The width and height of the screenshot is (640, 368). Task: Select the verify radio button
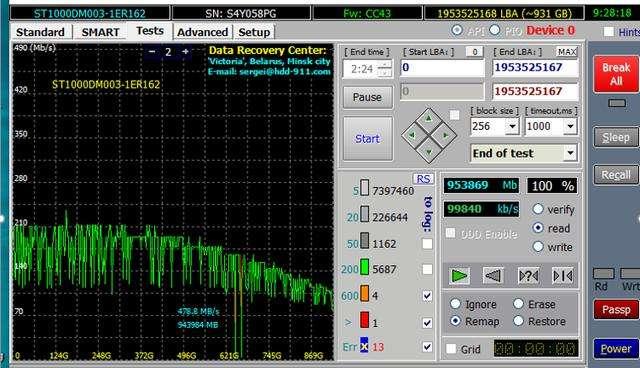coord(538,209)
